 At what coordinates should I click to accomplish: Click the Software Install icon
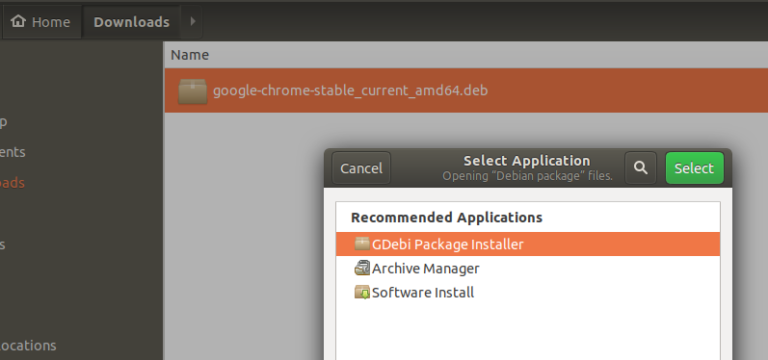[362, 292]
